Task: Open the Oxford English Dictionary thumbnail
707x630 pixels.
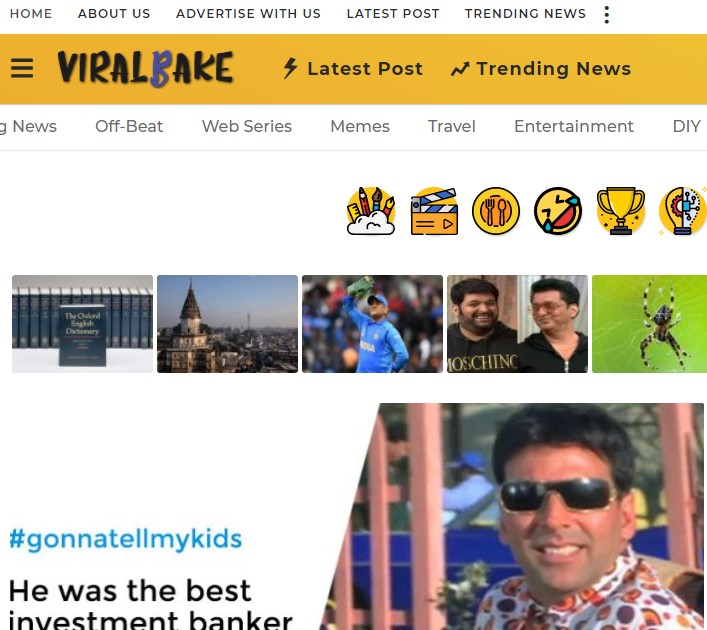Action: pos(83,324)
